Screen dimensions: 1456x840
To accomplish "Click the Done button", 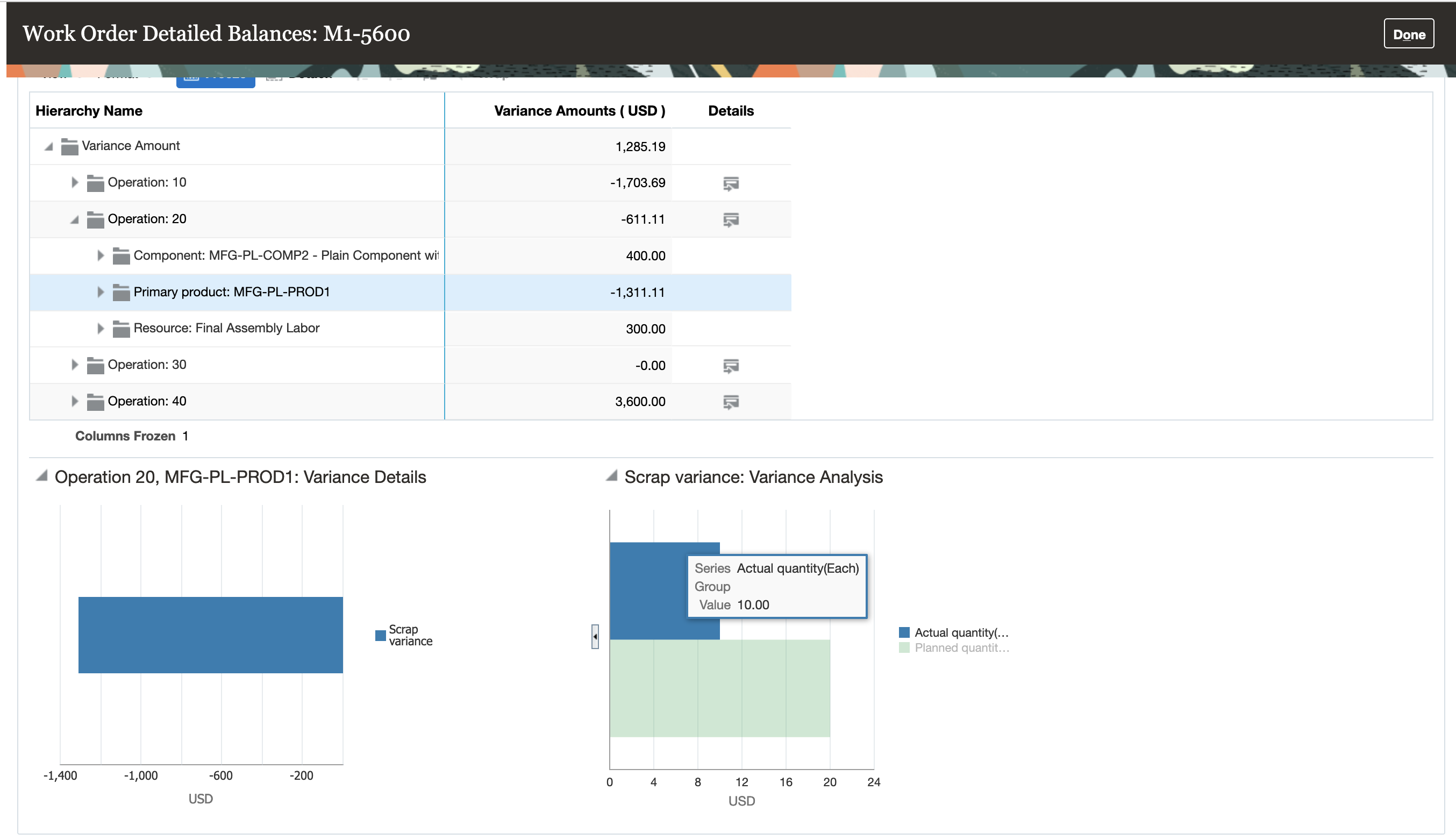I will point(1408,34).
